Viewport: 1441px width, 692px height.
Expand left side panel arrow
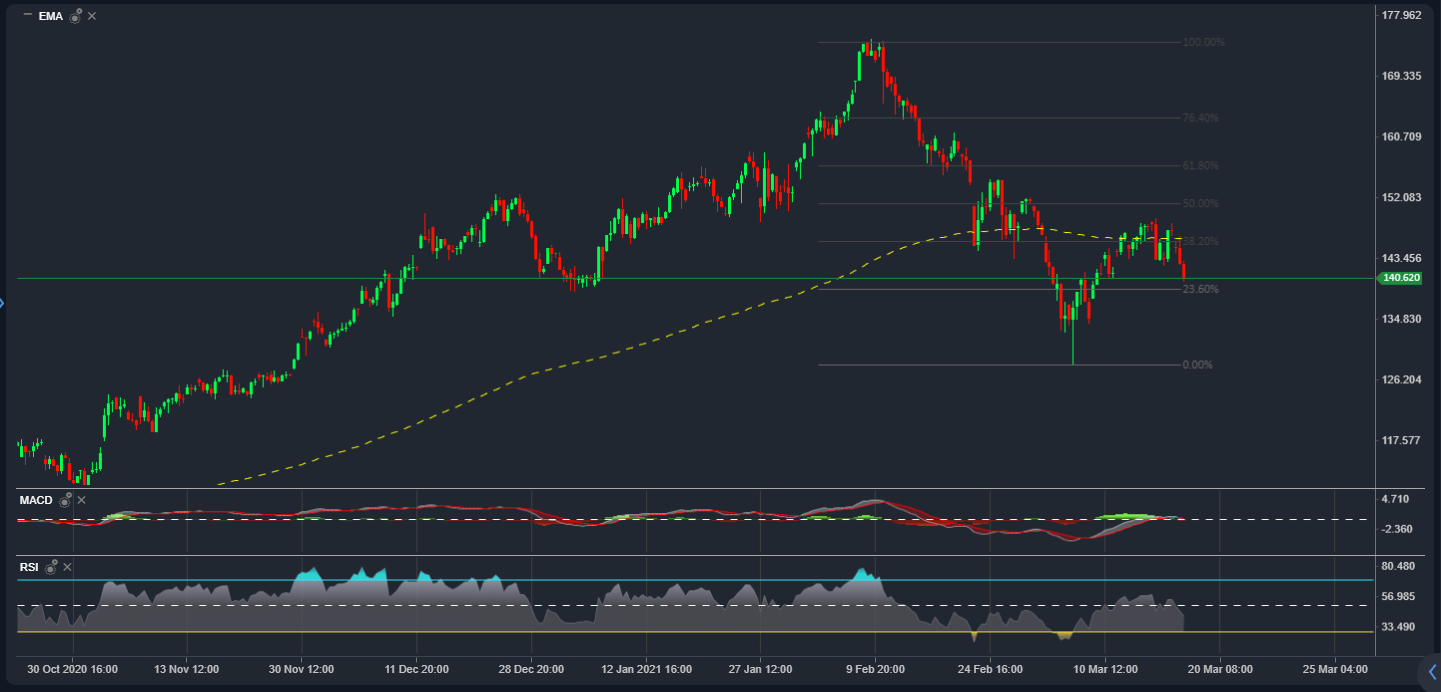(3, 303)
